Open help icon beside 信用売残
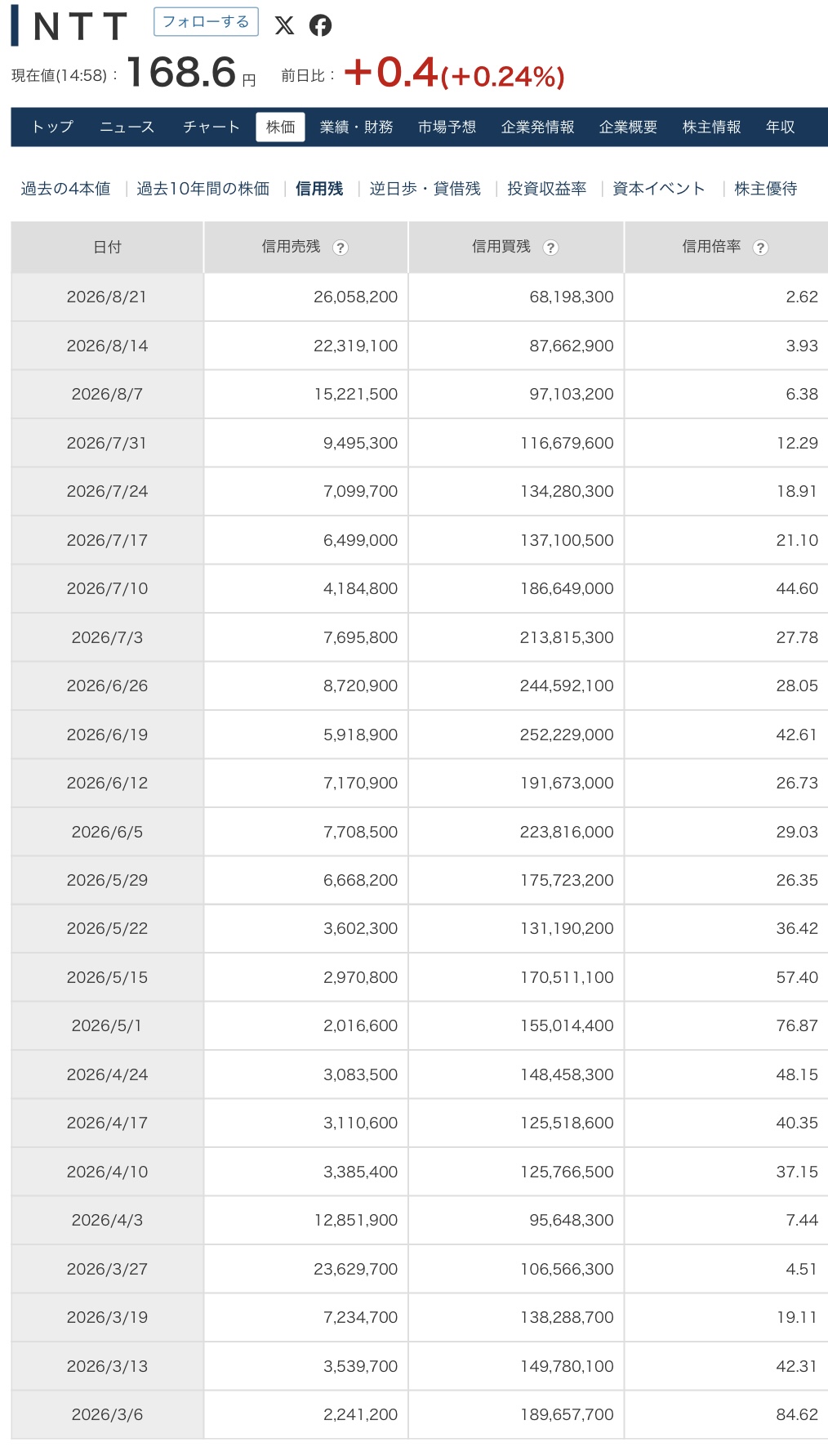The image size is (828, 1456). click(x=341, y=248)
